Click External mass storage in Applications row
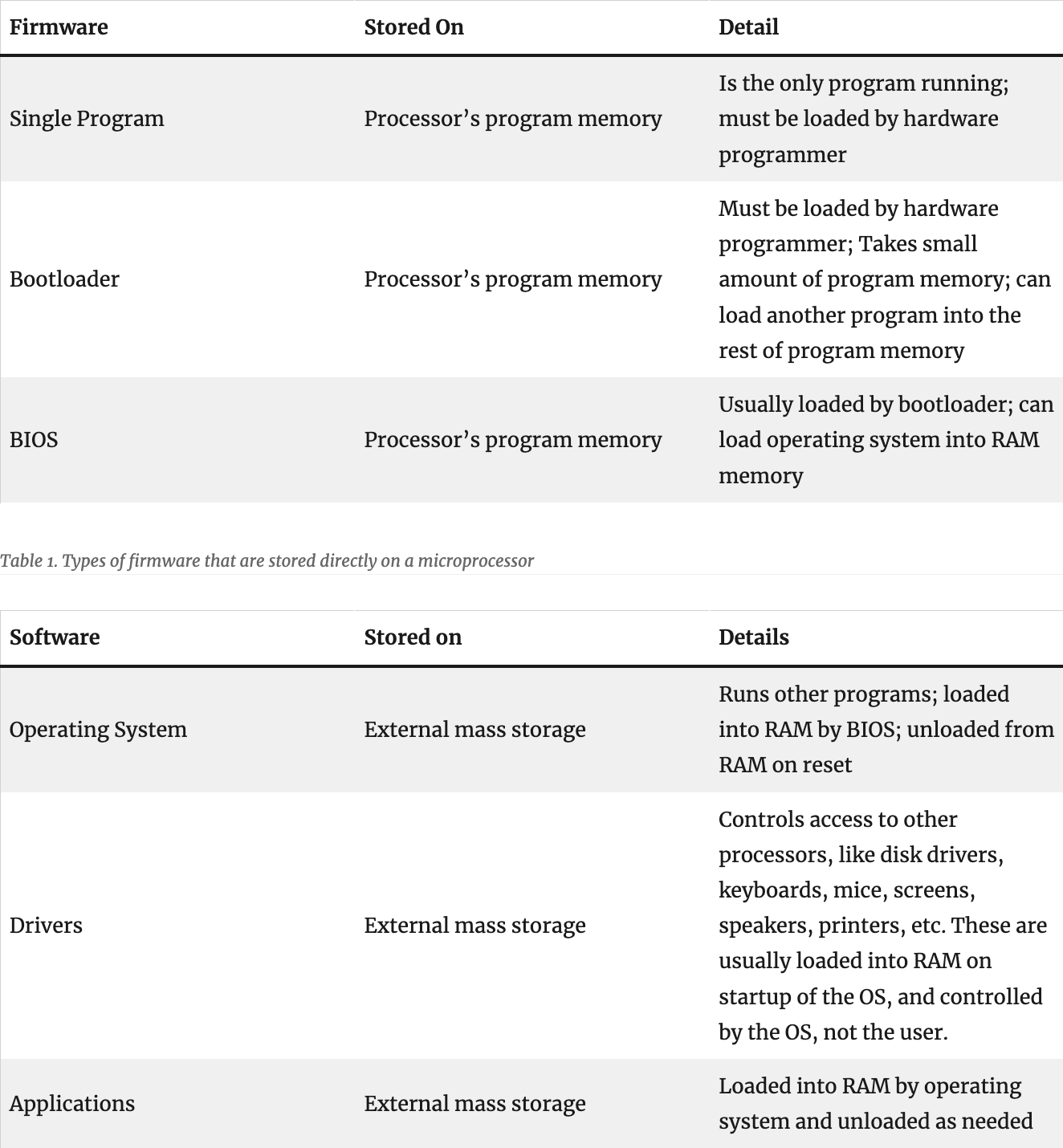This screenshot has width=1063, height=1148. (475, 1104)
